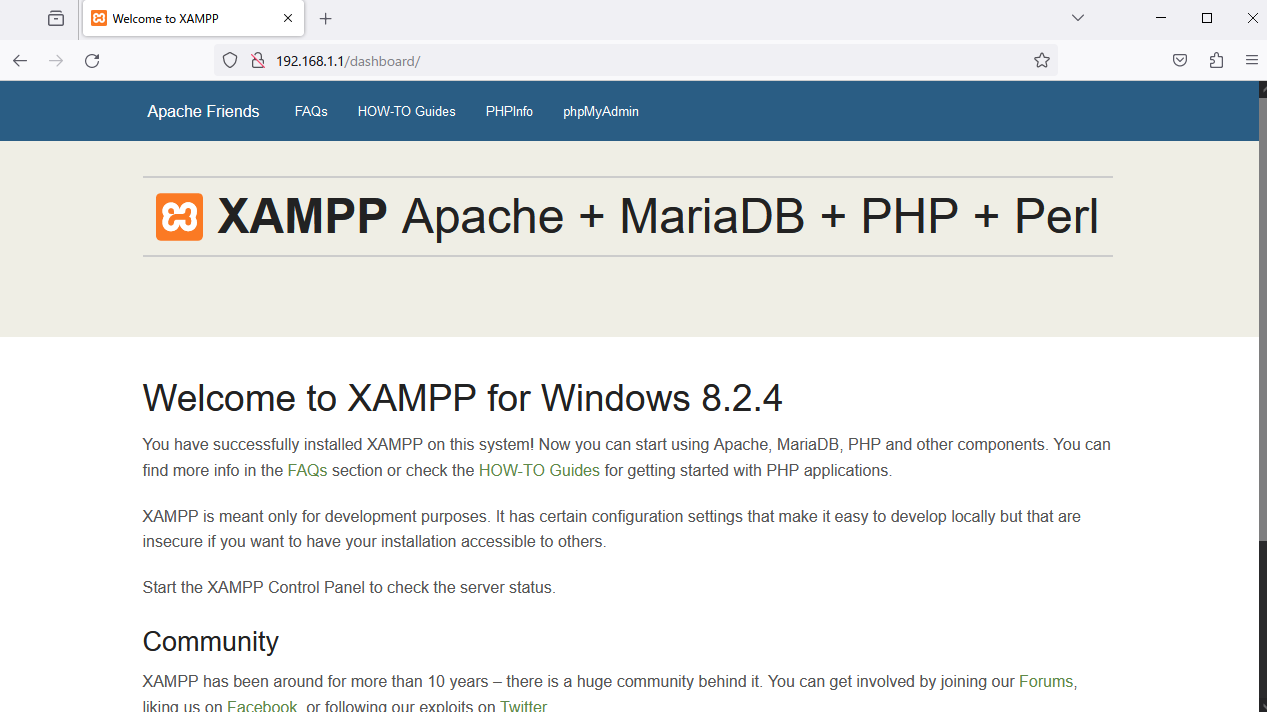Click the Apache Friends brand link
Viewport: 1267px width, 712px height.
[203, 111]
